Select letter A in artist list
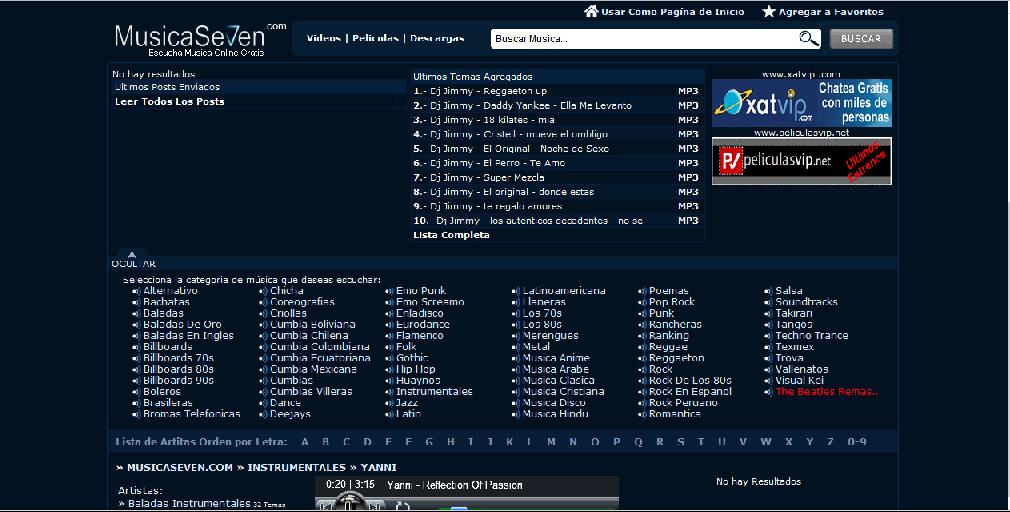The image size is (1010, 512). 305,441
